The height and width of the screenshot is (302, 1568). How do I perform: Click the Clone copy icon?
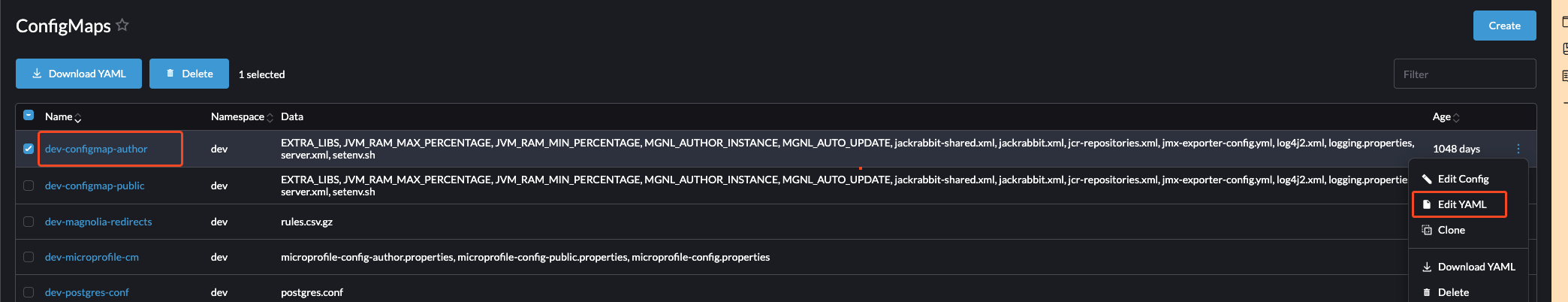point(1427,230)
